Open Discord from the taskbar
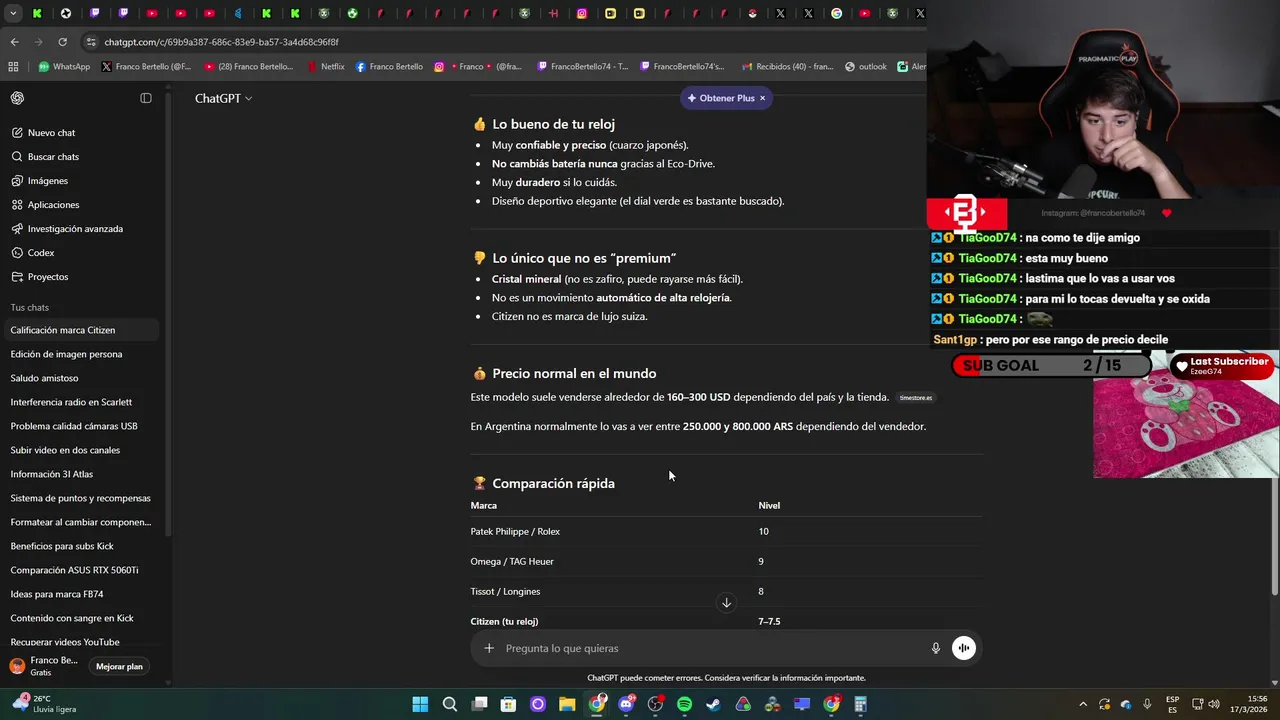 pos(626,704)
